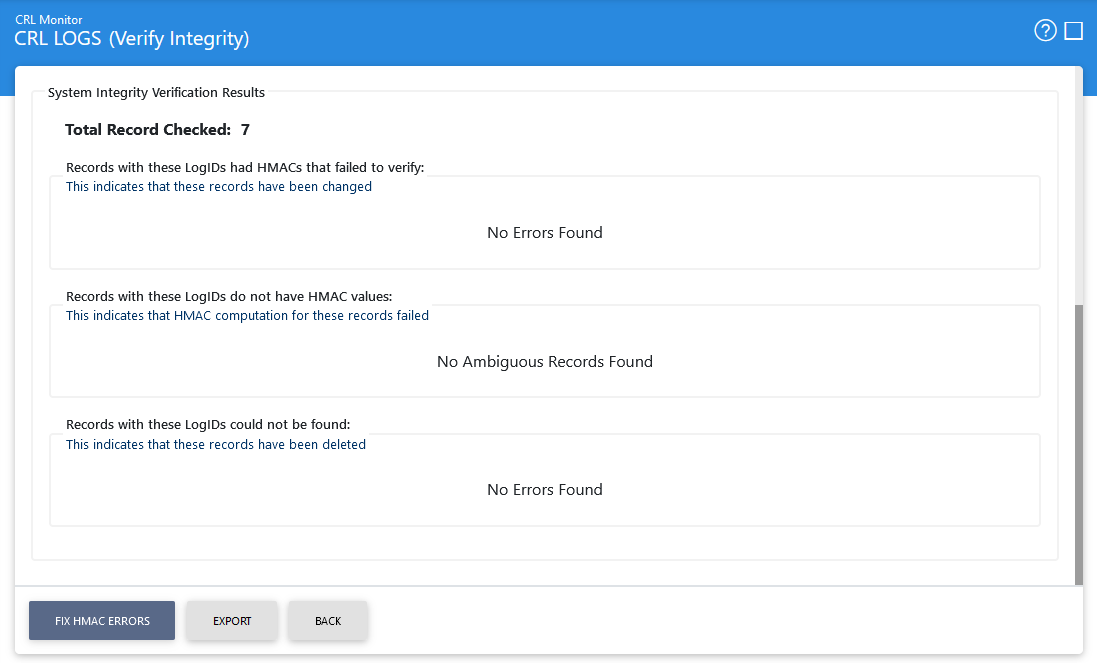Click 'do not have HMAC values' heading
1097x663 pixels.
tap(229, 296)
